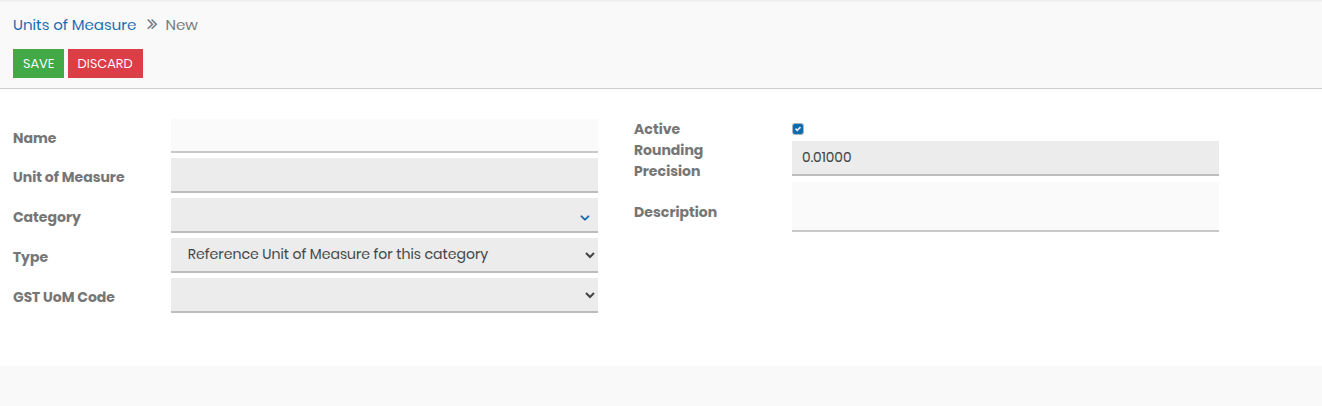1322x406 pixels.
Task: Click the Rounding Precision value field
Action: pos(1004,158)
